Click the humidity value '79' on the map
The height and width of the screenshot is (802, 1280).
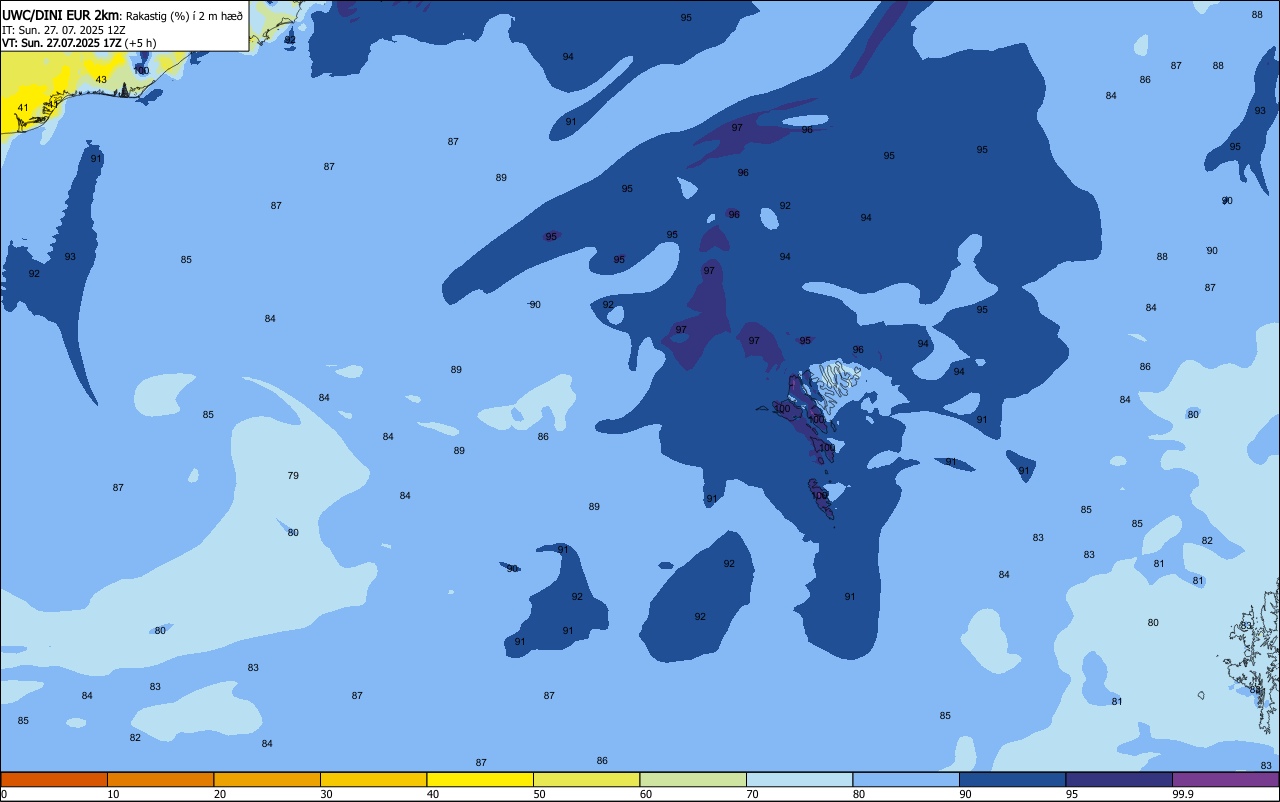(293, 475)
